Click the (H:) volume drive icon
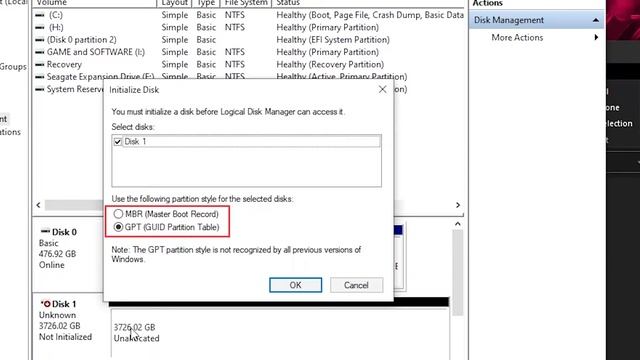The image size is (640, 360). click(x=40, y=27)
